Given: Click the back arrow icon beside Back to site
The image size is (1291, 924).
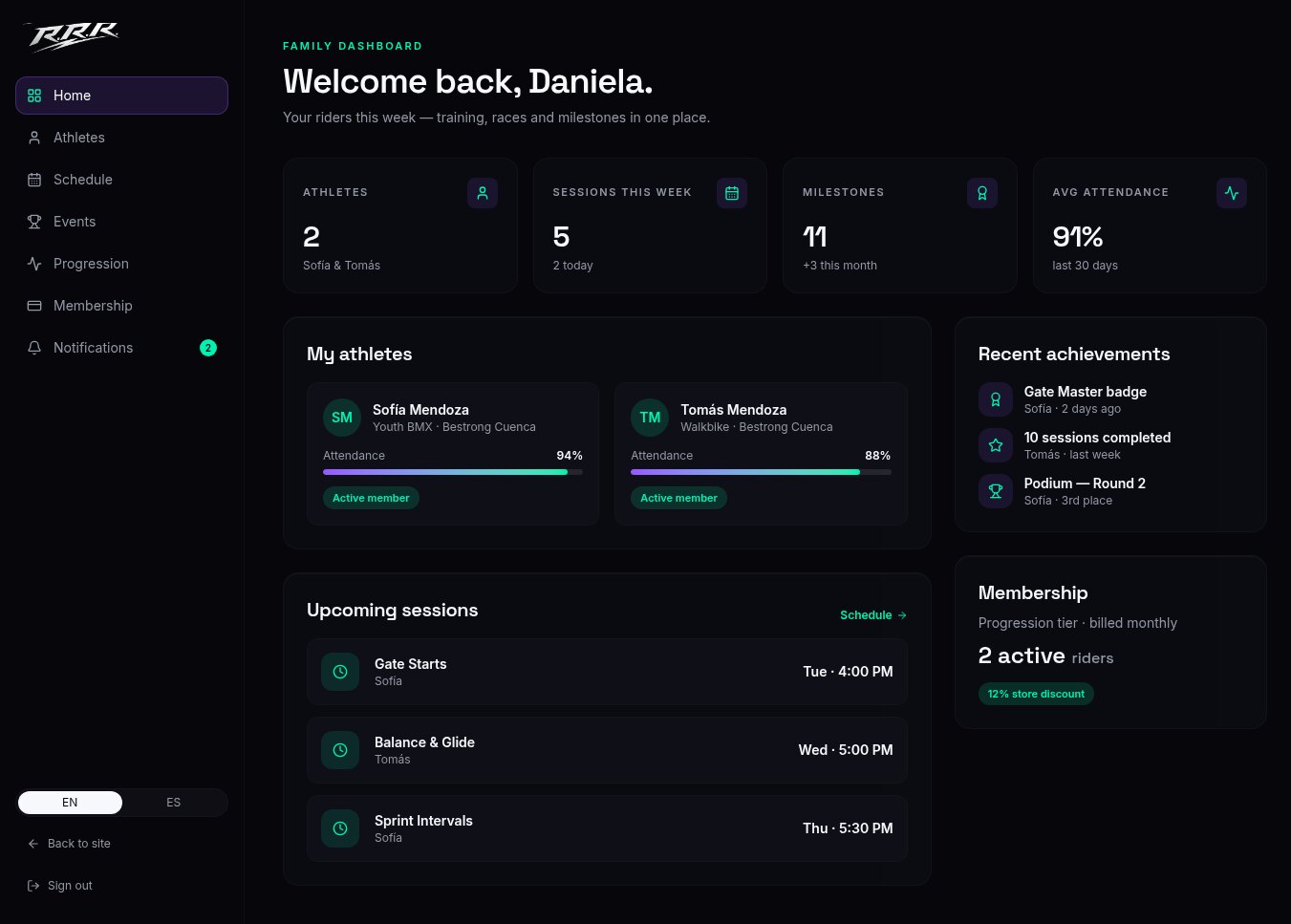Looking at the screenshot, I should click(33, 844).
